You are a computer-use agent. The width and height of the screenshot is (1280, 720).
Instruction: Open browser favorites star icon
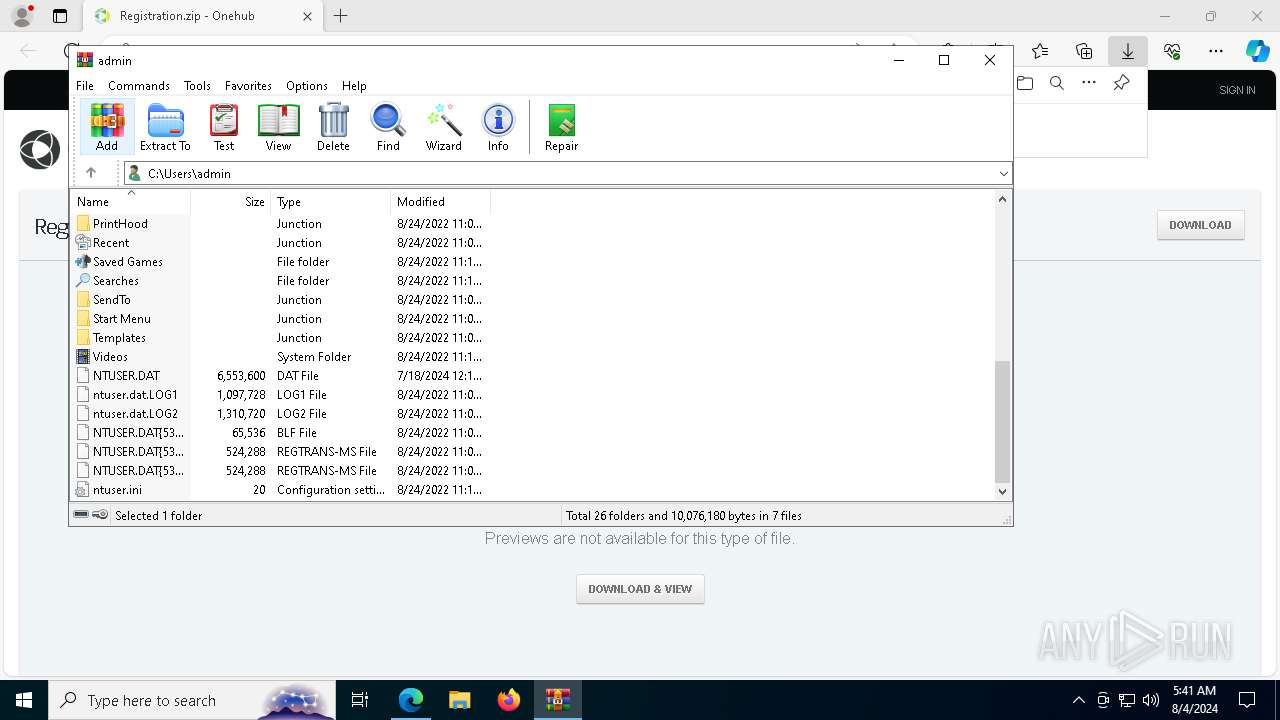(x=1040, y=51)
